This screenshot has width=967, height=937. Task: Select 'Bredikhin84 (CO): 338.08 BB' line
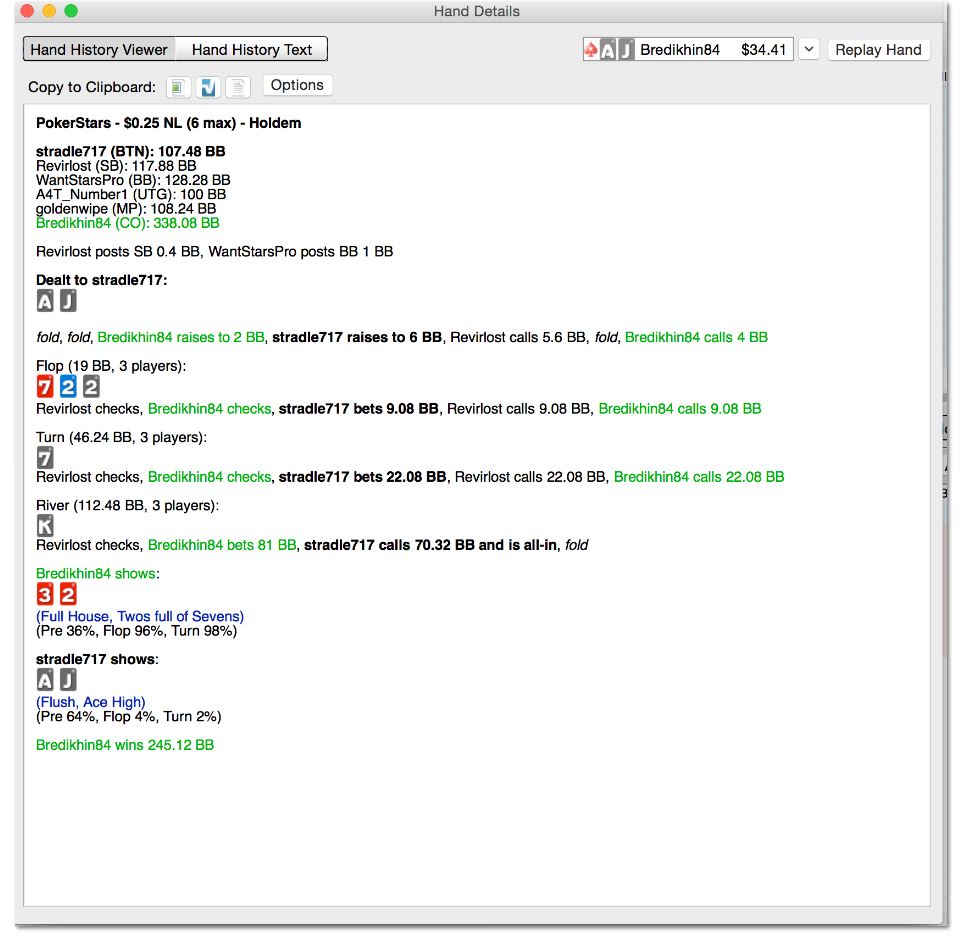[x=128, y=223]
